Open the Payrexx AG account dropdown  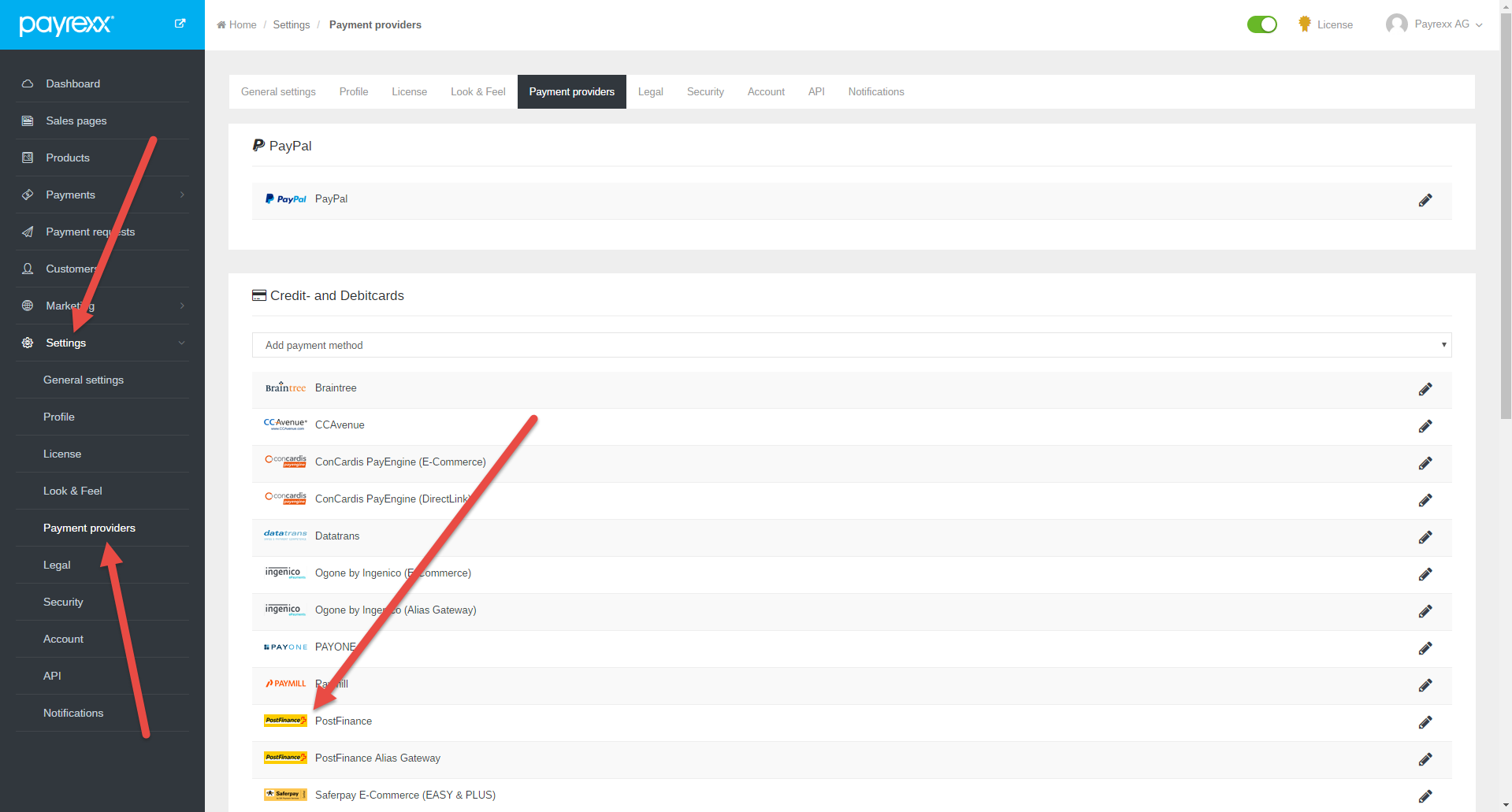tap(1447, 24)
